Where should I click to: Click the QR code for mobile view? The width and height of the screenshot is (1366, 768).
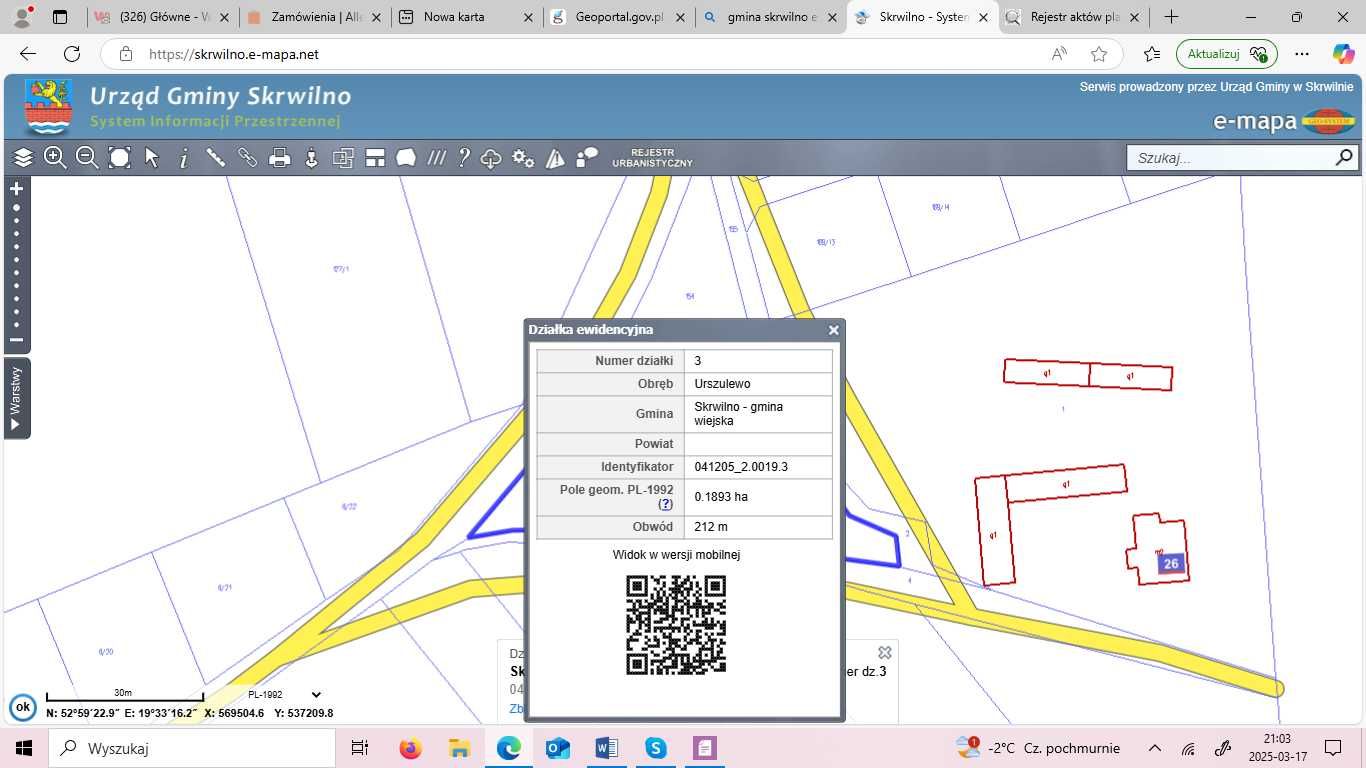(x=676, y=625)
